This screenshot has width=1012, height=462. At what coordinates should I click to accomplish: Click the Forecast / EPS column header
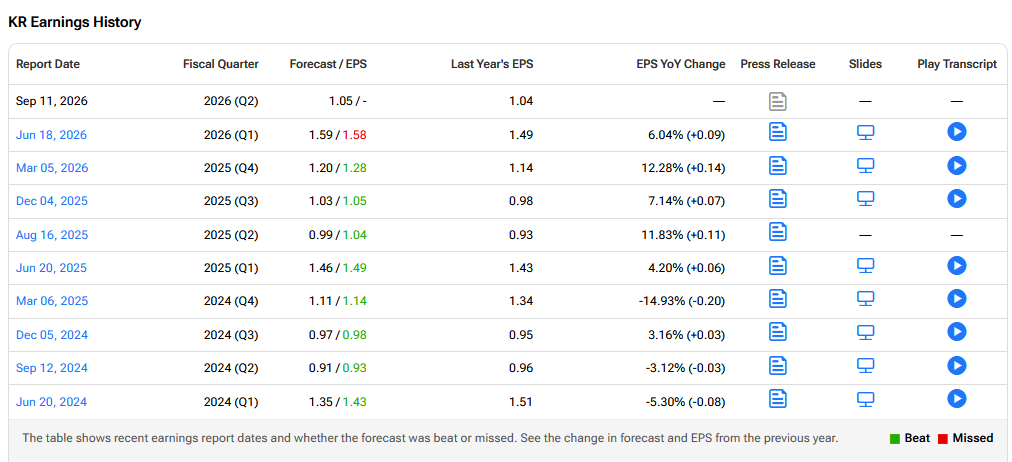tap(328, 64)
